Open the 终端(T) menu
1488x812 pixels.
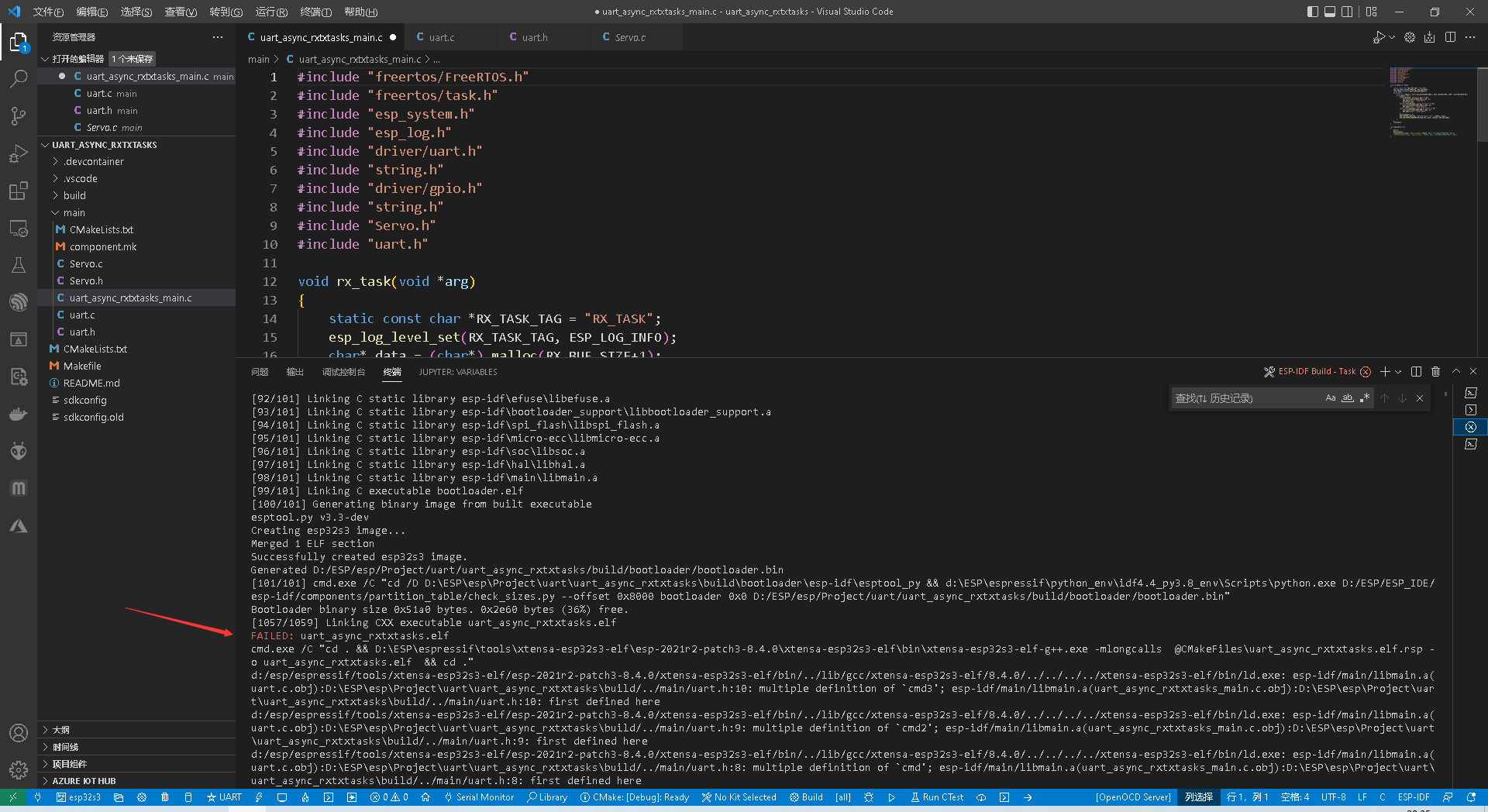[316, 12]
